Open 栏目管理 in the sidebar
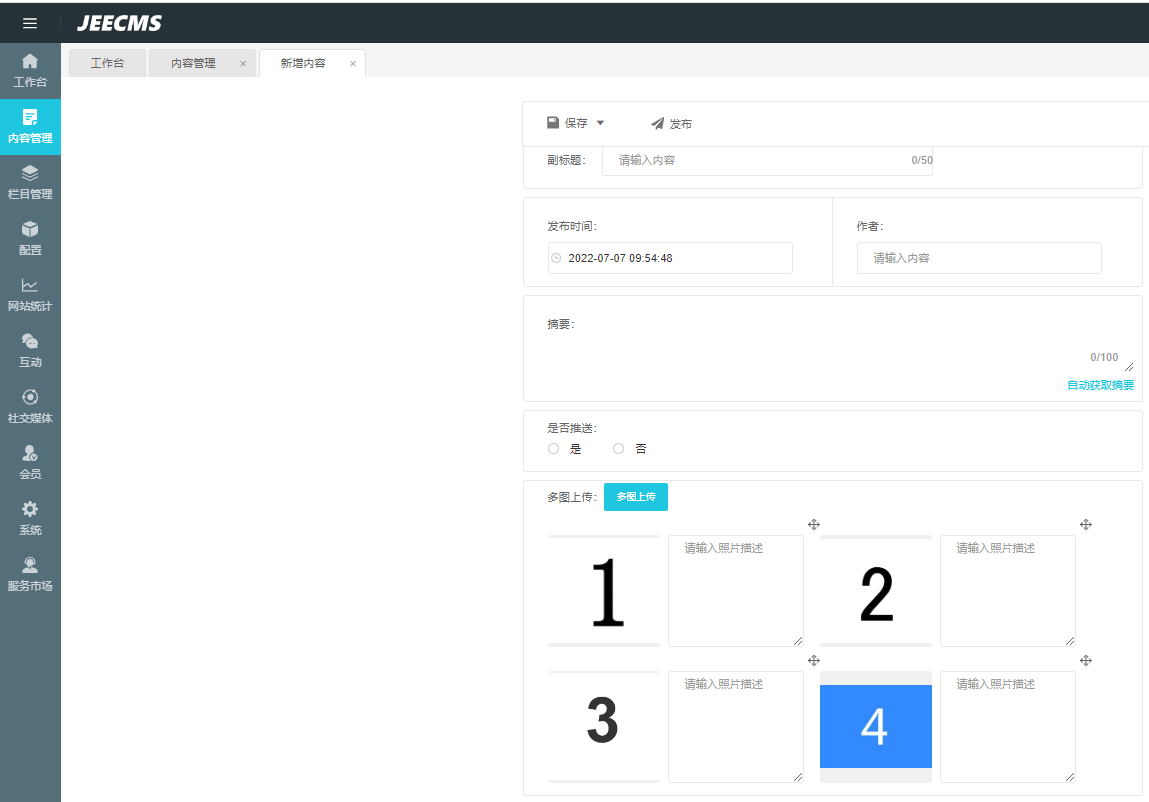The height and width of the screenshot is (802, 1149). coord(30,183)
